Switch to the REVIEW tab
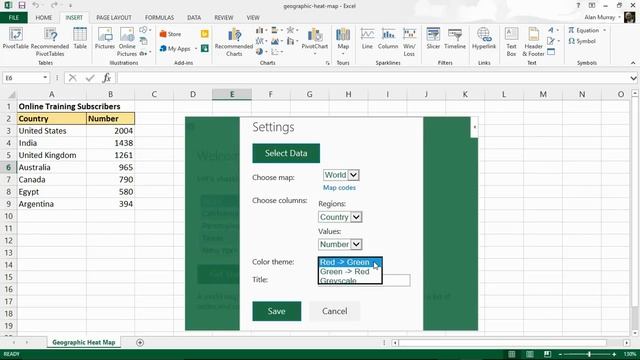This screenshot has height=360, width=640. 224,18
